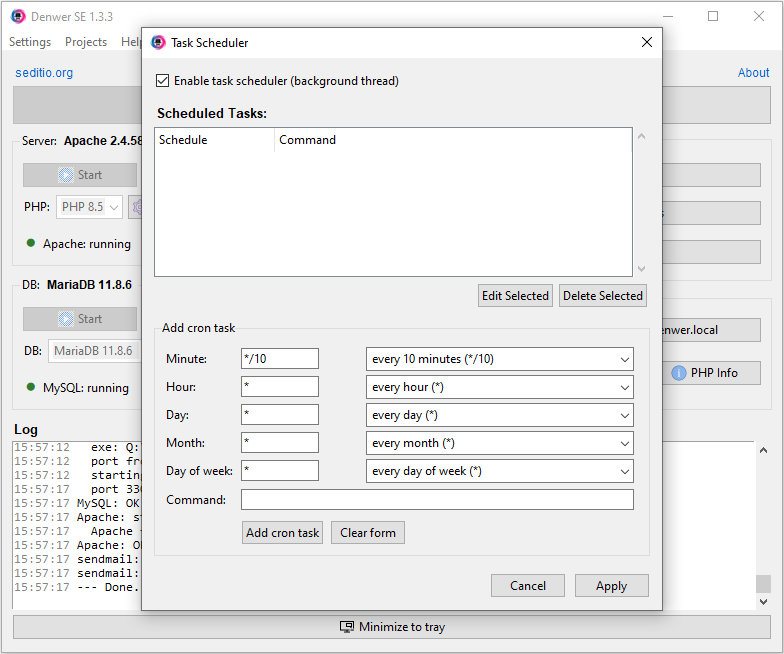
Task: Open the Month preset dropdown
Action: [x=500, y=443]
